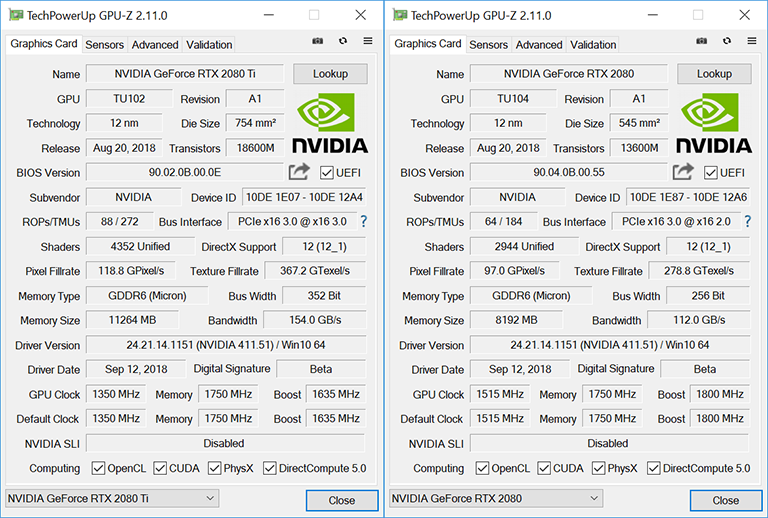768x518 pixels.
Task: Click the GPU-Z title bar icon in right window
Action: click(400, 15)
